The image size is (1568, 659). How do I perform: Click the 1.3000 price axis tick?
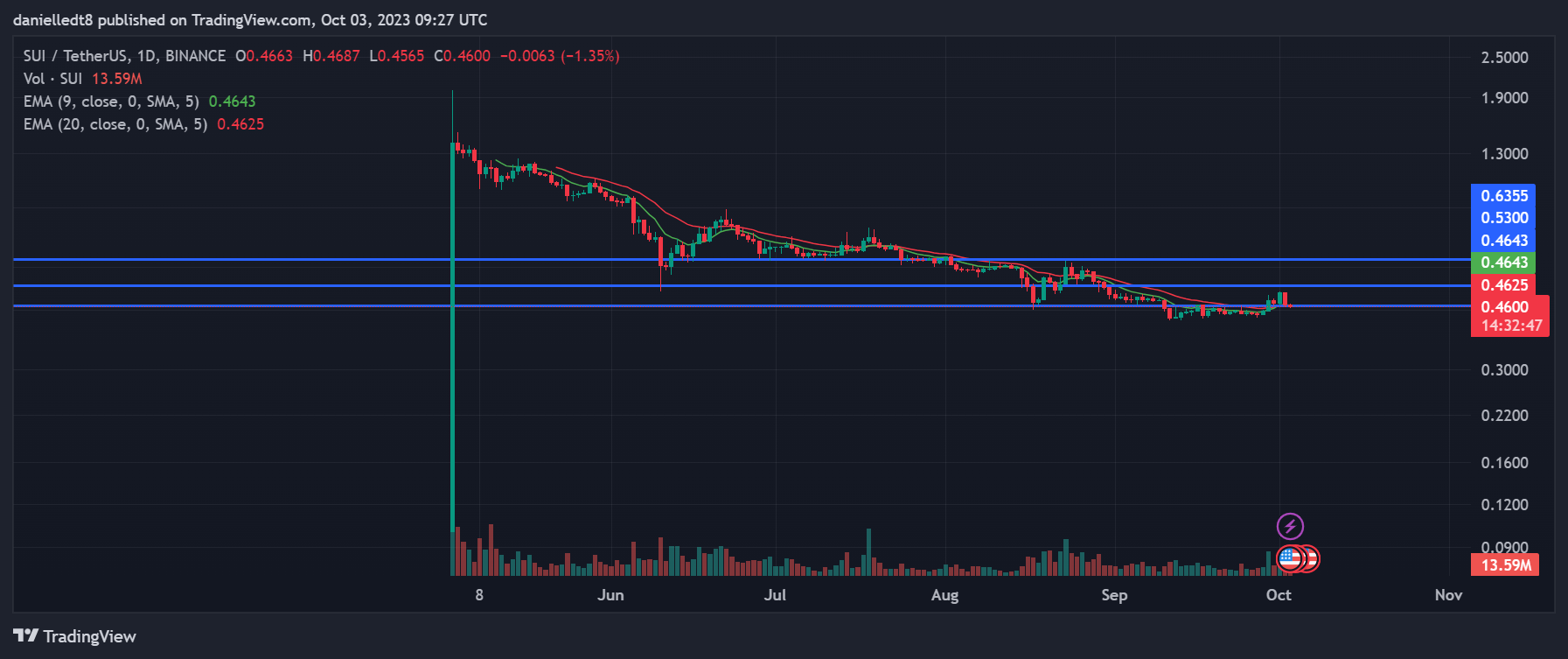coord(1504,154)
